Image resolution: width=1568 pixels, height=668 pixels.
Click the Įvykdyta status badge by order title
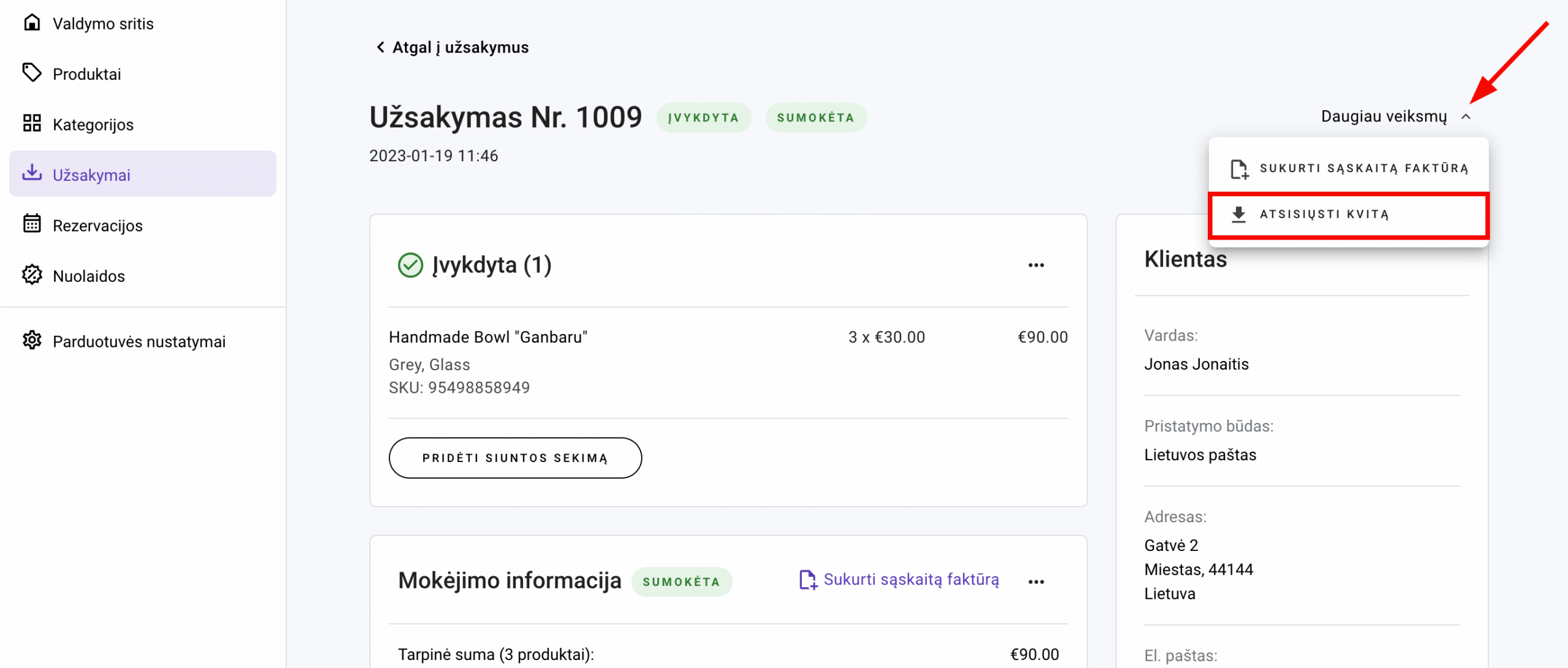(703, 118)
